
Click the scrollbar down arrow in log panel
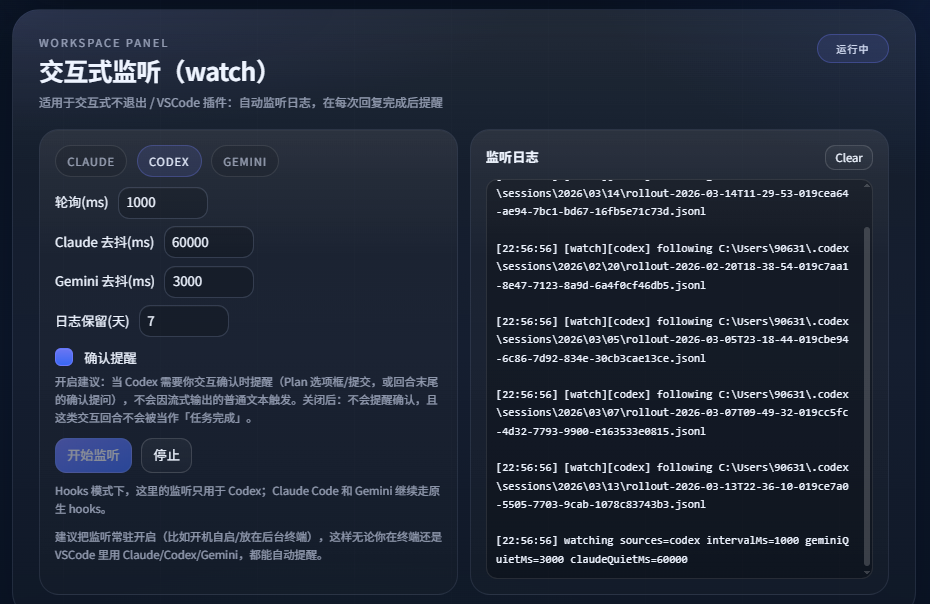867,573
